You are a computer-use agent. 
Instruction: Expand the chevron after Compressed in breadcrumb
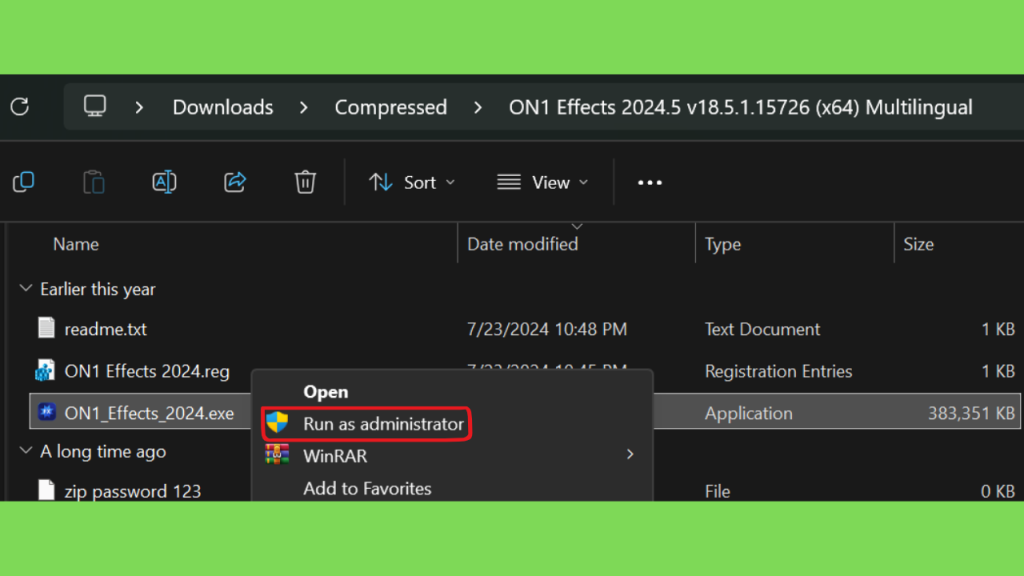coord(478,107)
